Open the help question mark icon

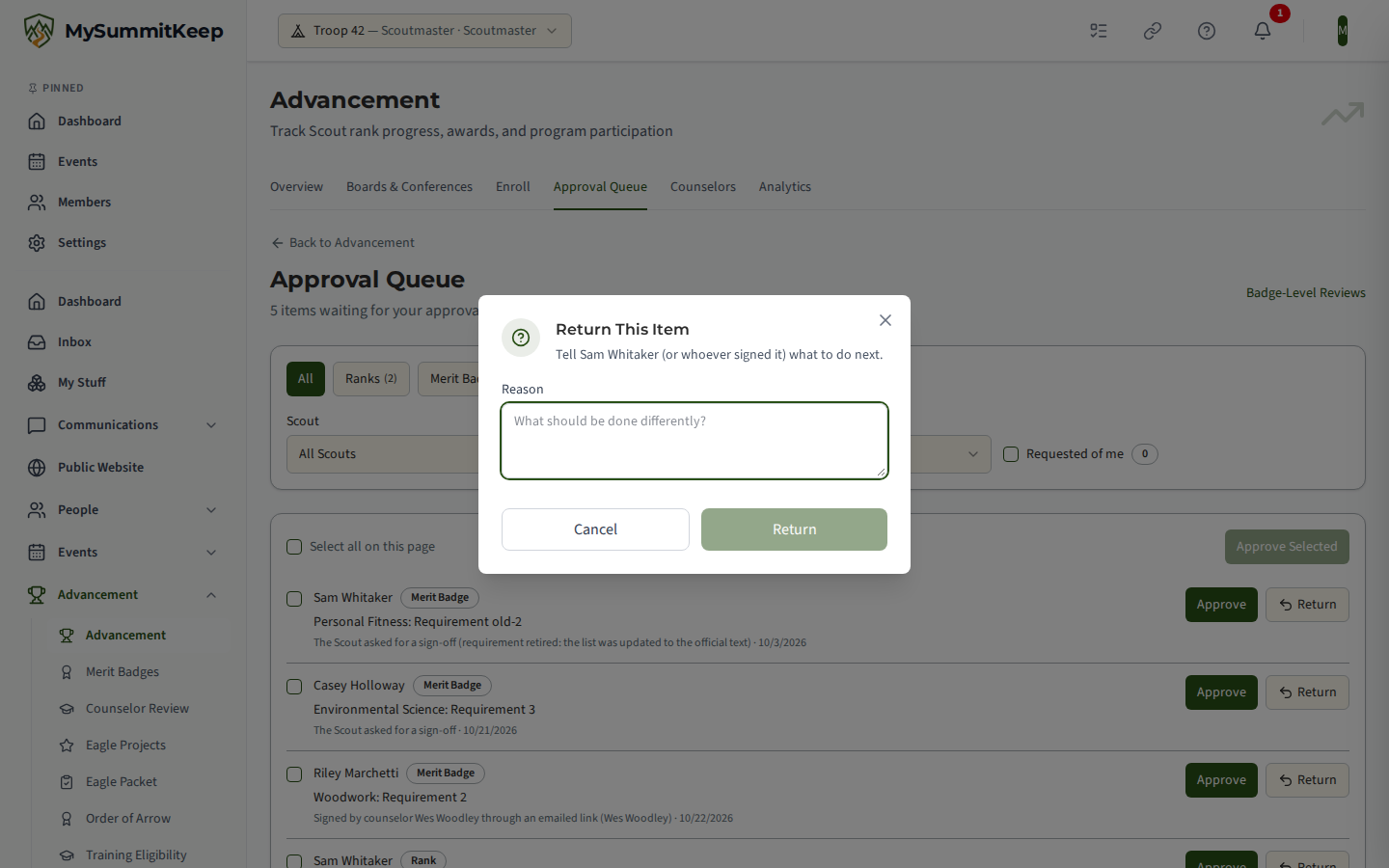[1207, 31]
